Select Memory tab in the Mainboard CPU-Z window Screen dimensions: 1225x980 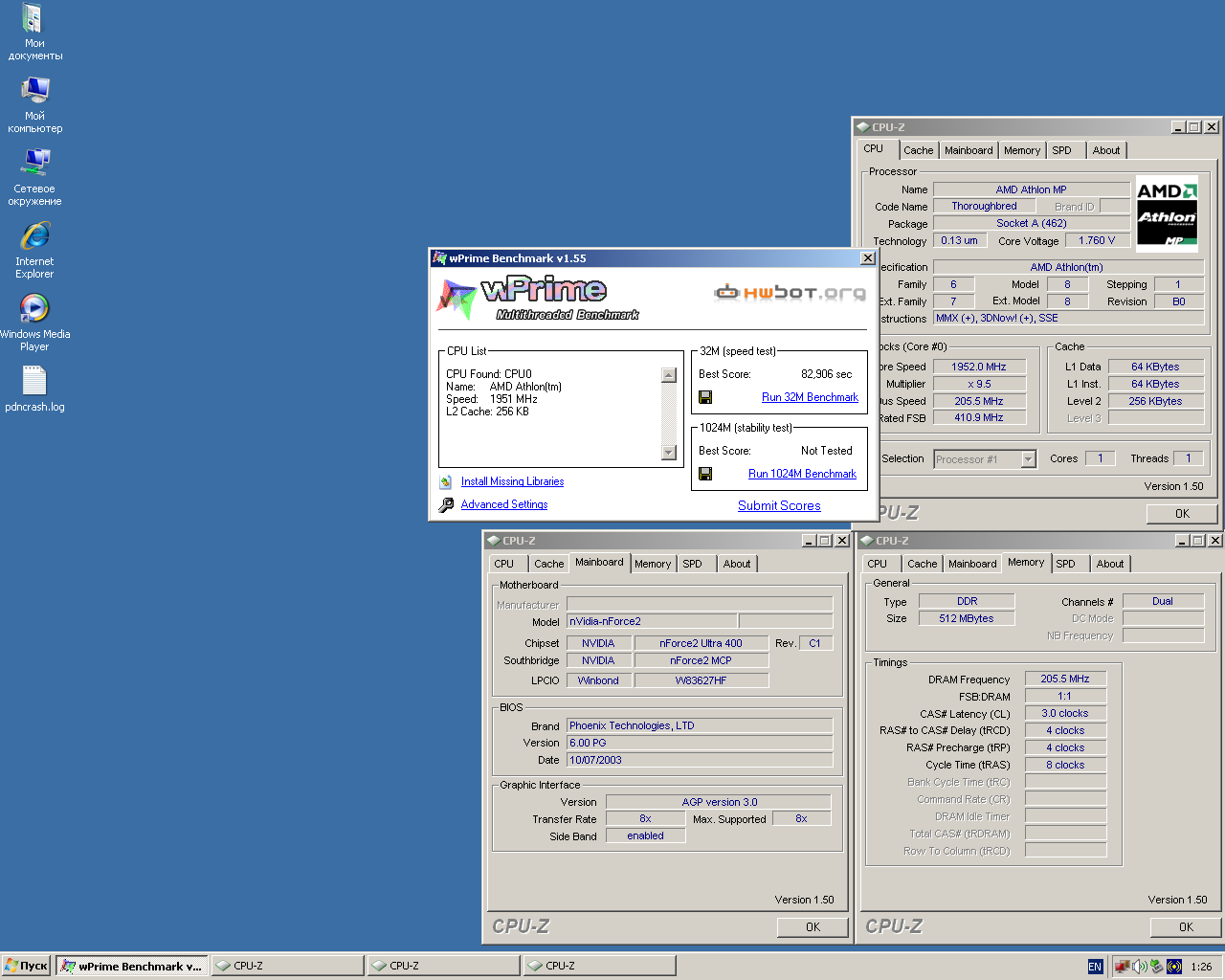653,564
